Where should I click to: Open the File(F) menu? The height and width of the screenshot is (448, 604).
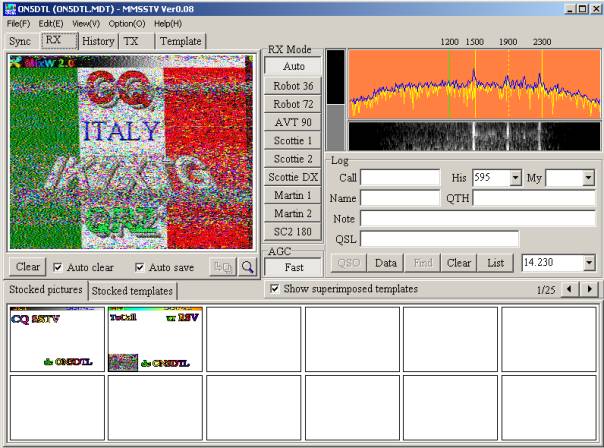(x=18, y=24)
